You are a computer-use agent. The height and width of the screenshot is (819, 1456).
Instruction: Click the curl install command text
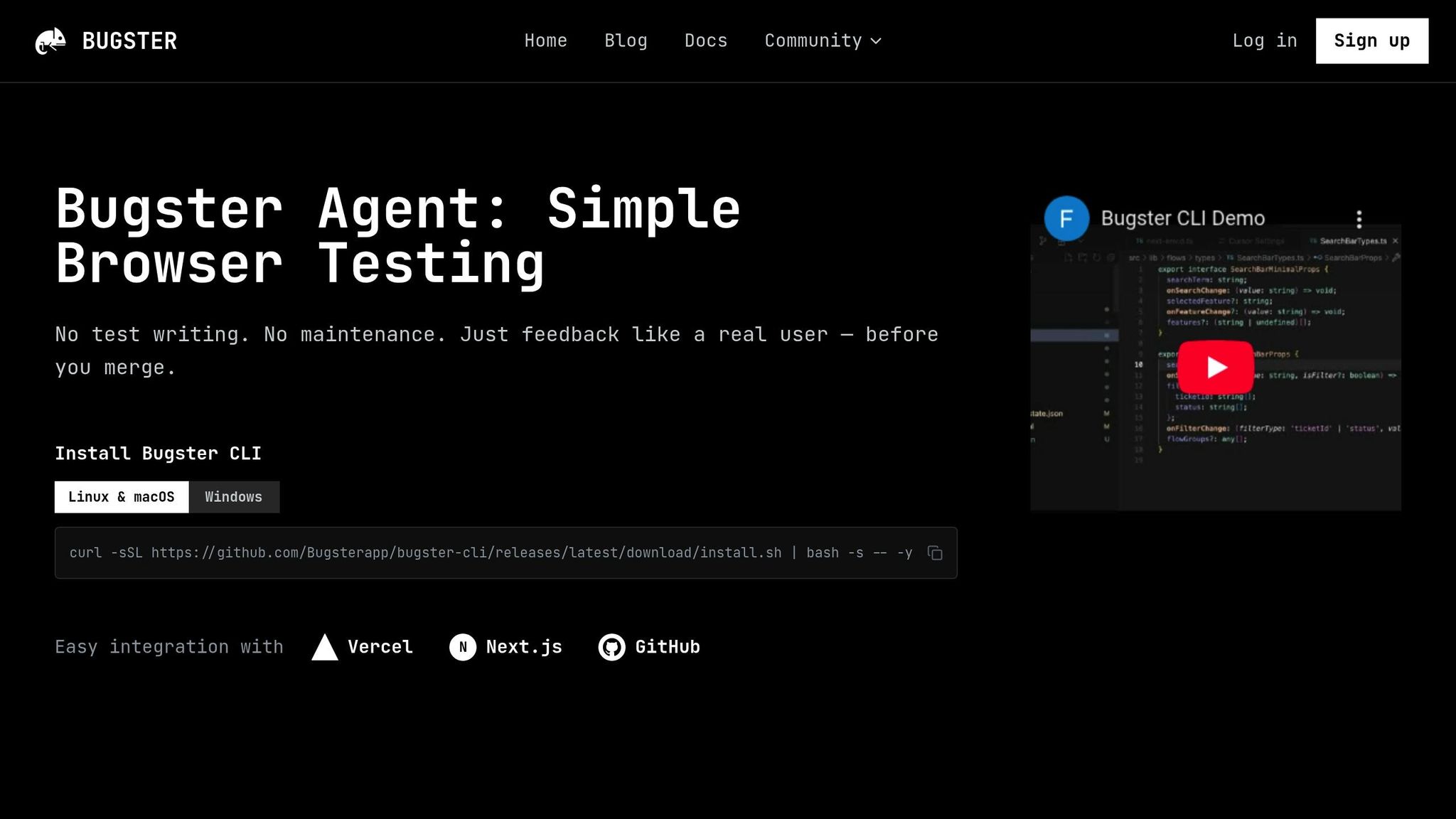tap(491, 552)
